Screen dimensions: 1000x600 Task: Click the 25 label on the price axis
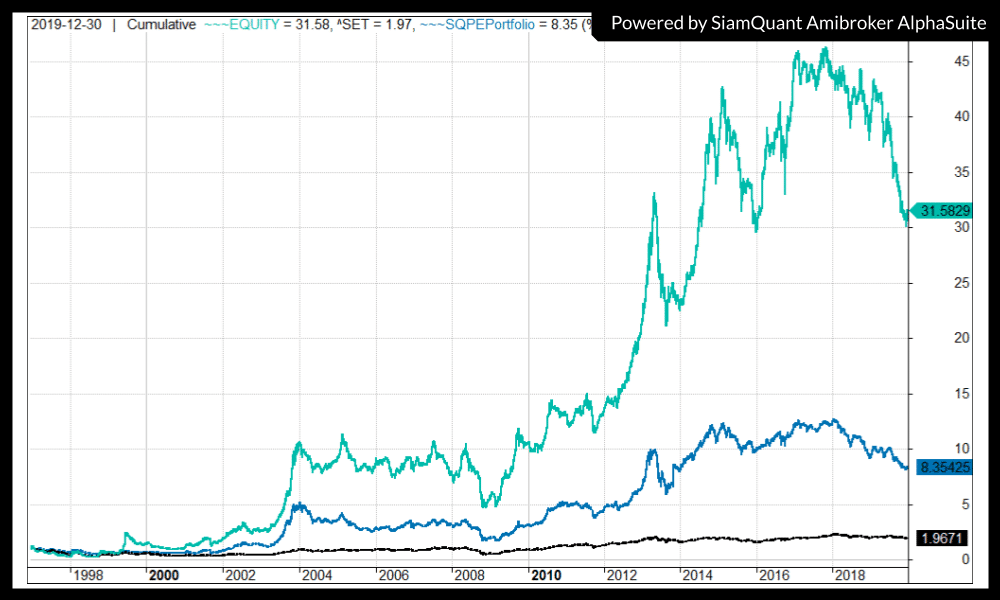[934, 282]
